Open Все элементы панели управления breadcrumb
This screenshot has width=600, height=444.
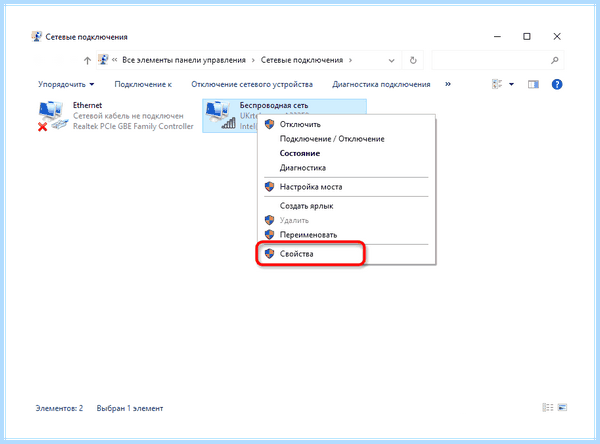coord(184,60)
